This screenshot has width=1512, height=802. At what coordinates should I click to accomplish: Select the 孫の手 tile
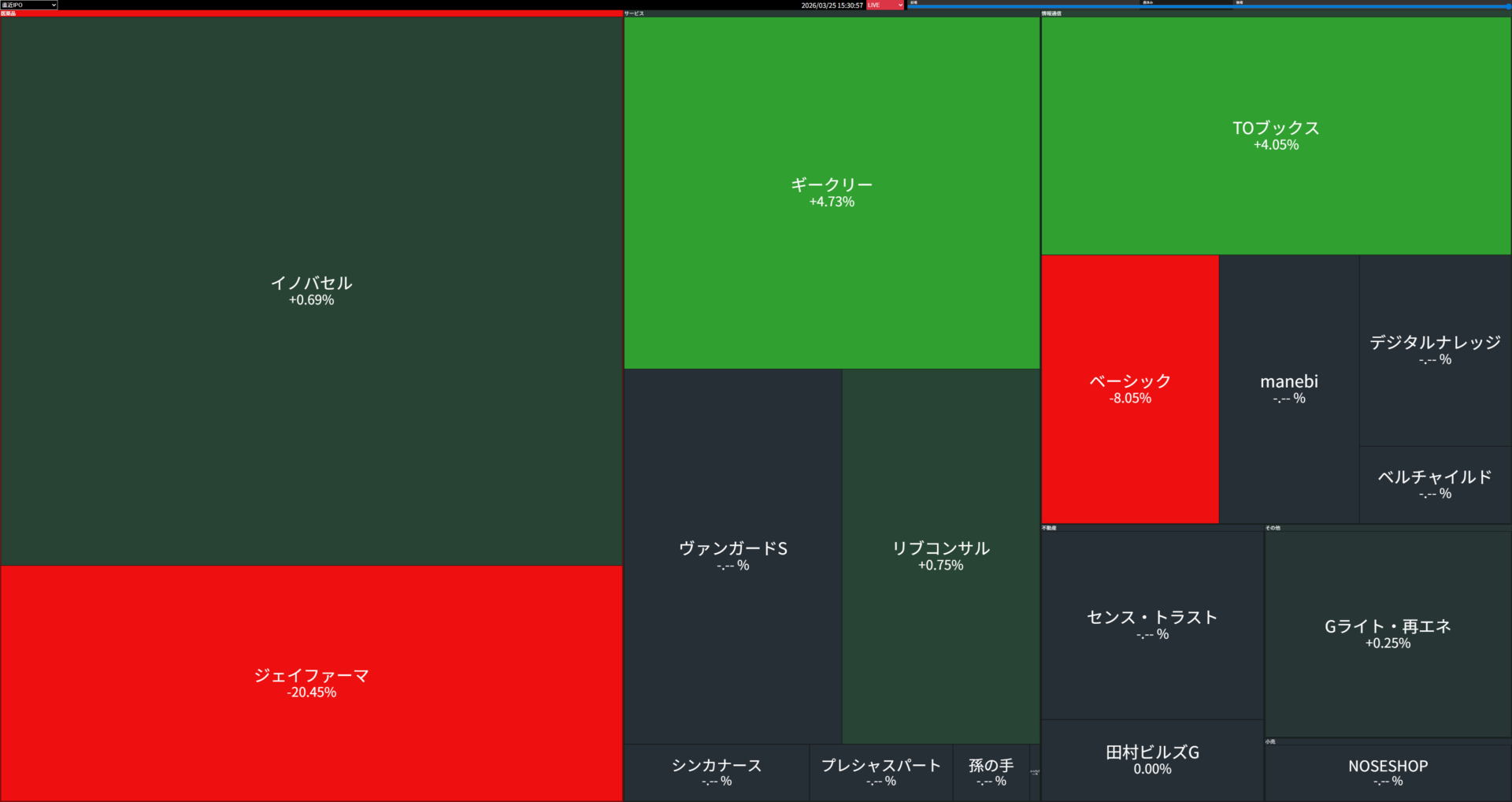click(x=991, y=772)
